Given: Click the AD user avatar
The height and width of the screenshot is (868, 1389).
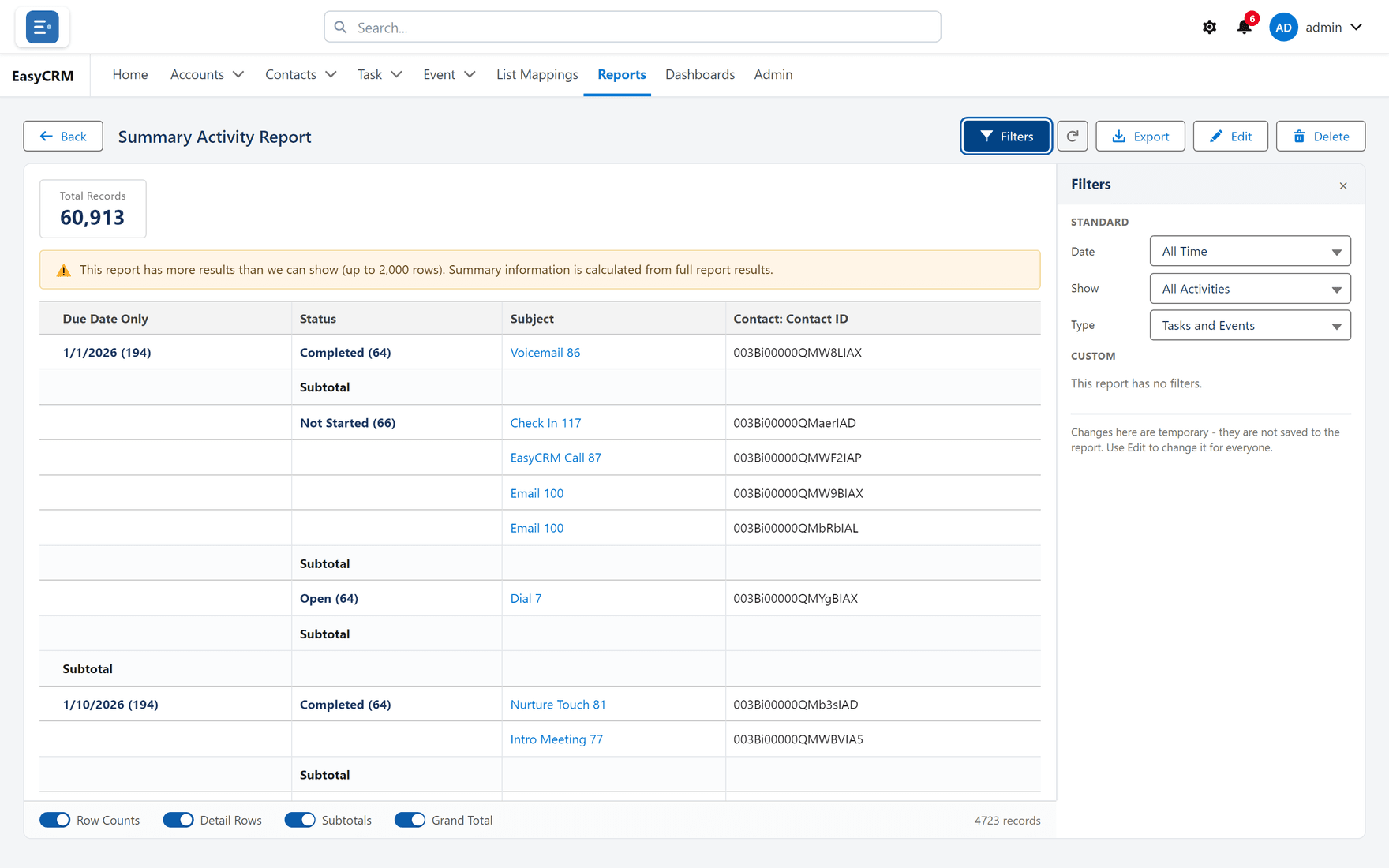Looking at the screenshot, I should (x=1283, y=27).
